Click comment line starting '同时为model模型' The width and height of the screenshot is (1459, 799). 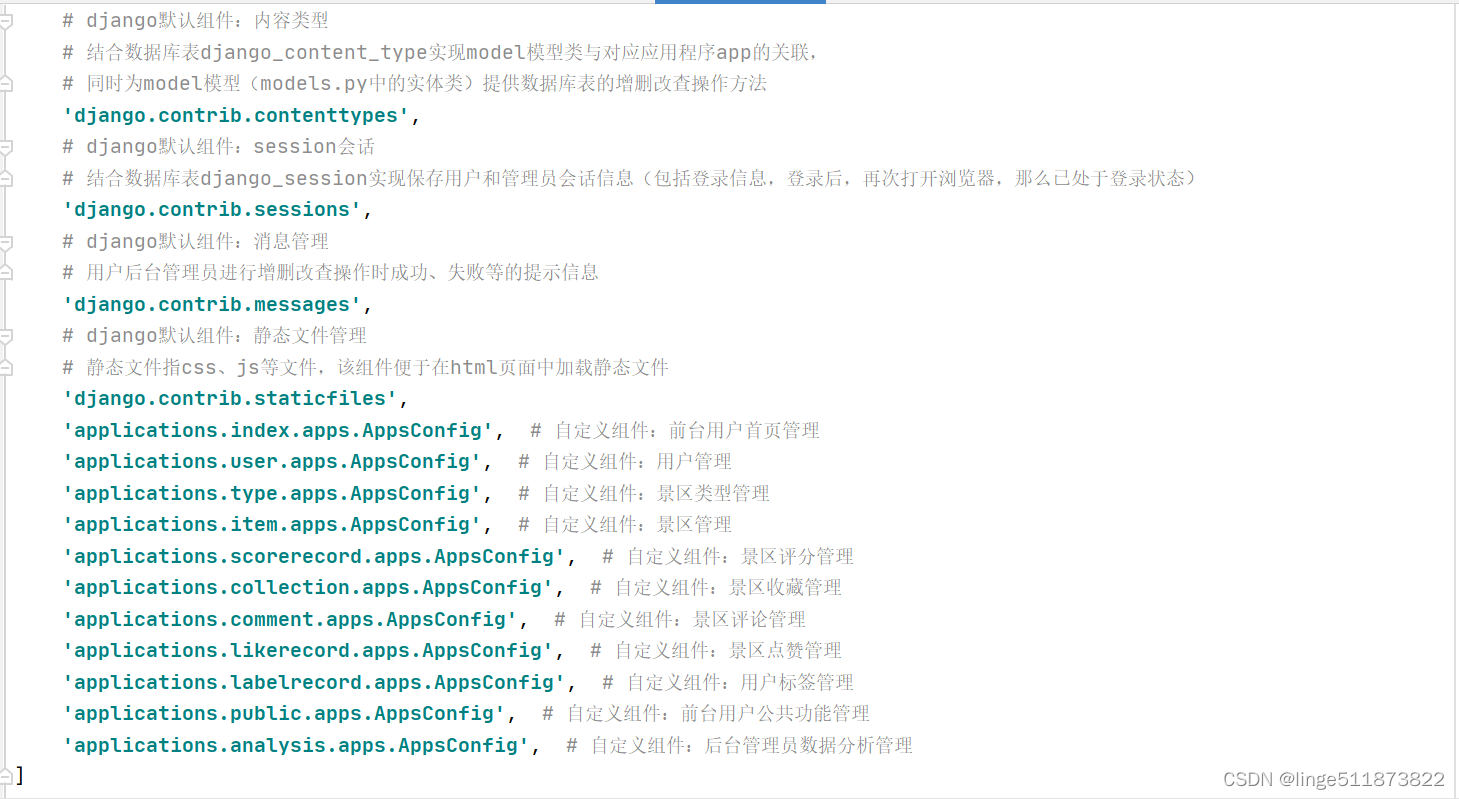click(415, 84)
